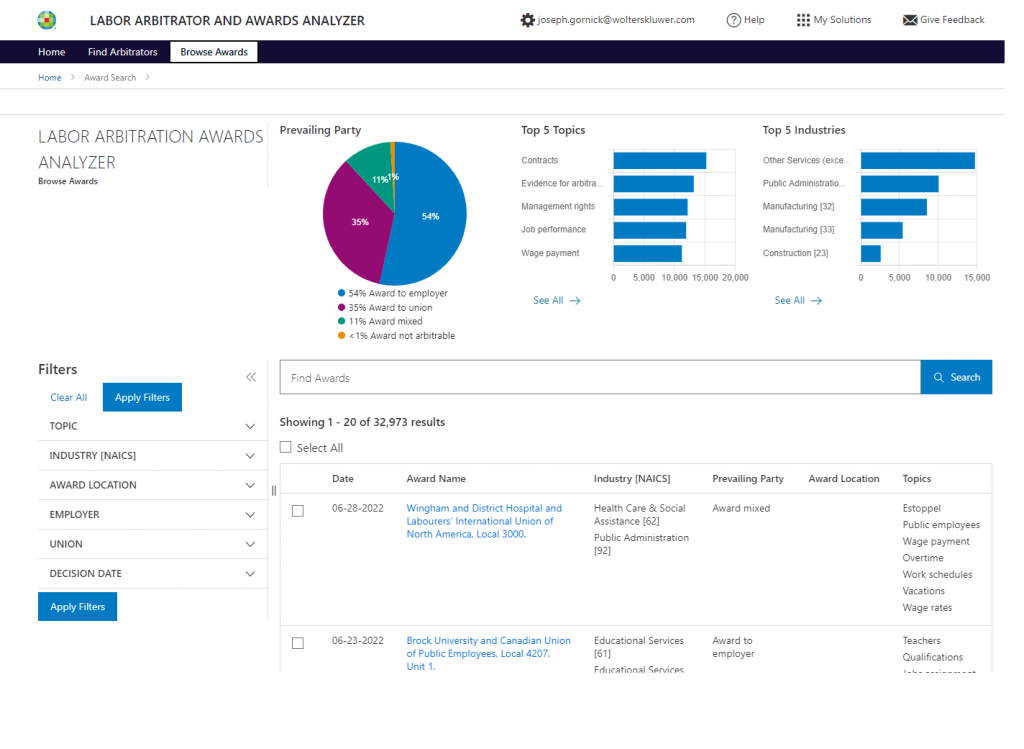Click the Award not arbitrable legend dot
Screen dimensions: 1024x749
pos(342,336)
